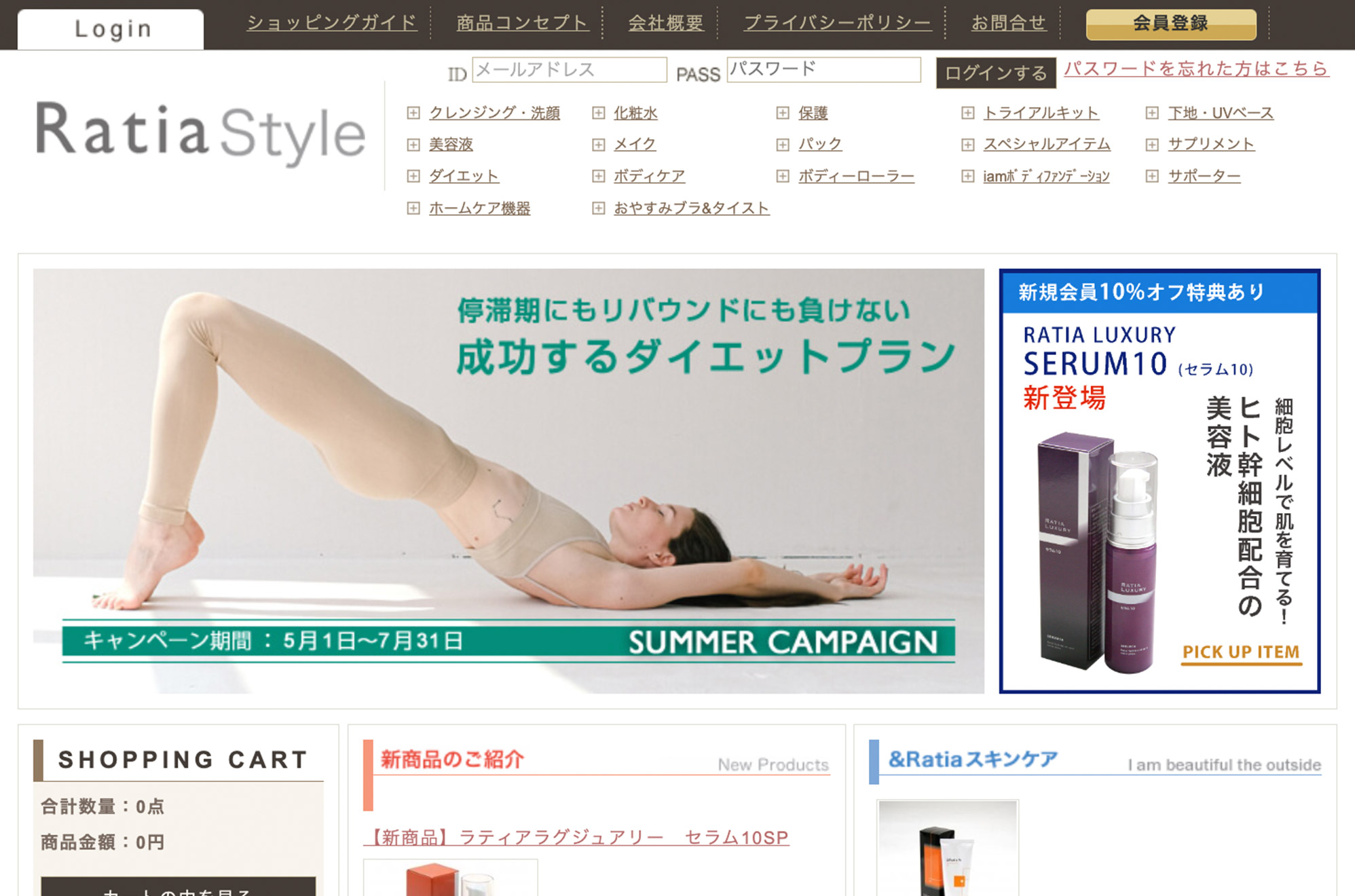1355x896 pixels.
Task: Click the Ratia Style logo
Action: coord(201,133)
